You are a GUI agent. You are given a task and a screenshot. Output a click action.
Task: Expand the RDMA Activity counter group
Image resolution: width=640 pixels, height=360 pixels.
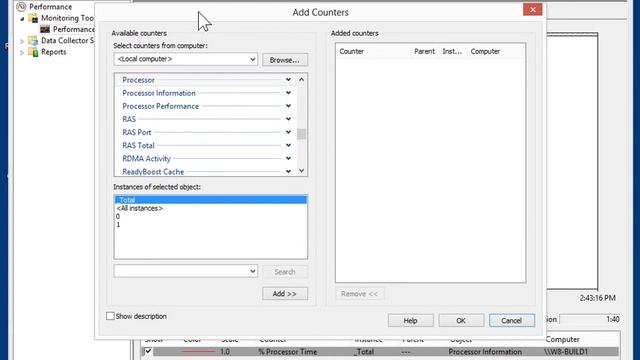[288, 158]
